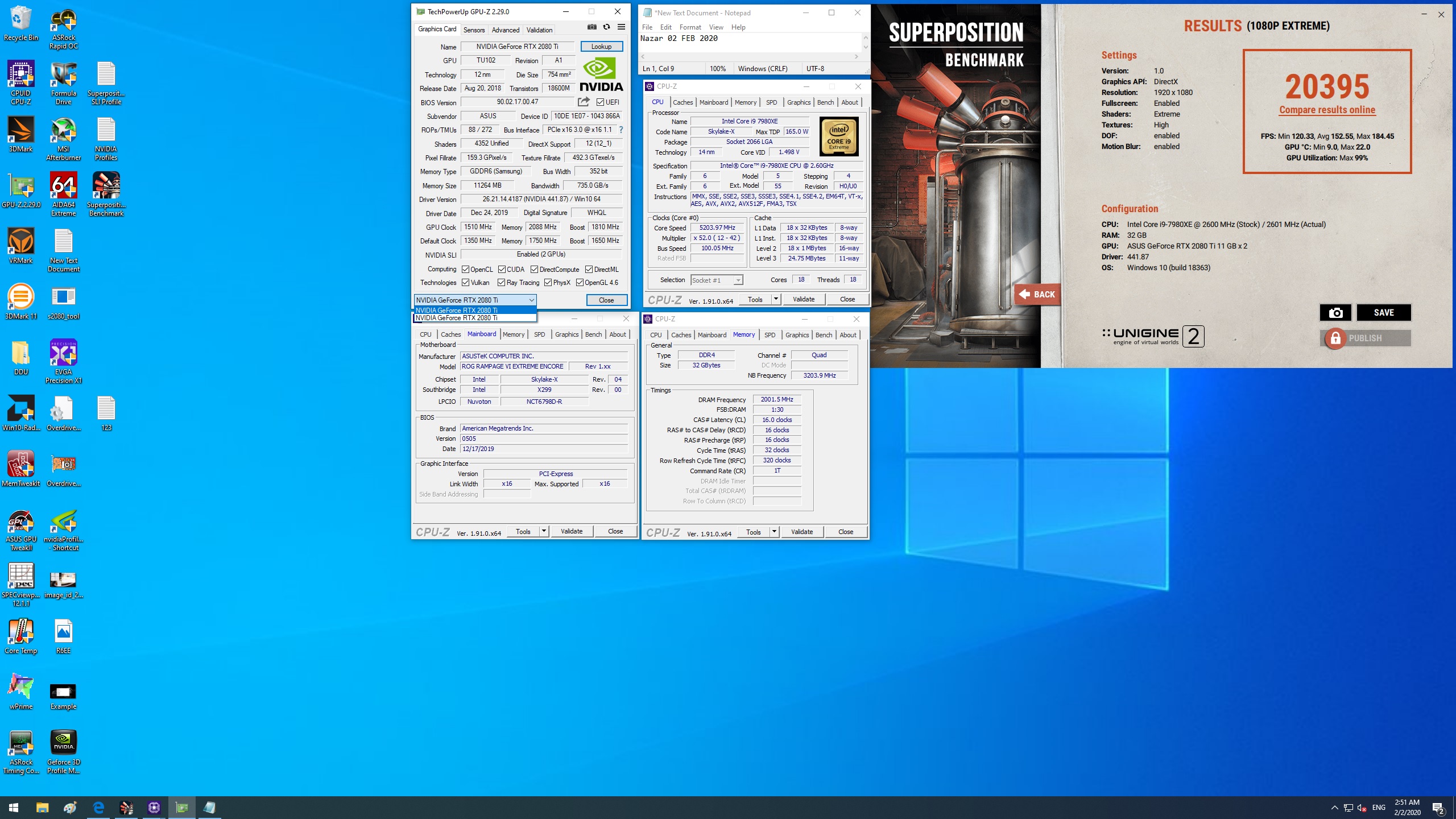Click SAVE button in Superposition
1456x819 pixels.
[x=1384, y=312]
